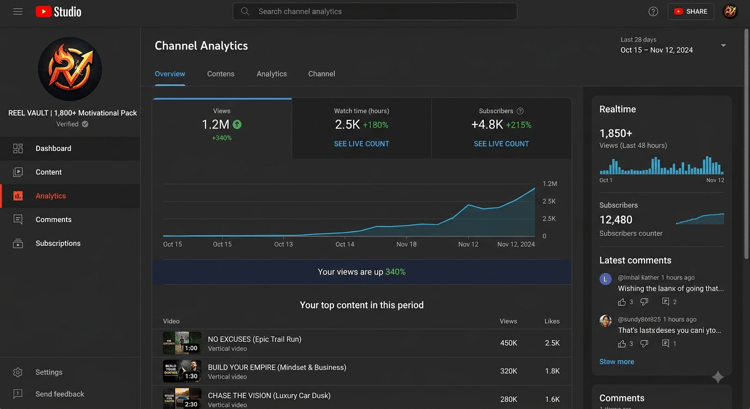Viewport: 750px width, 409px height.
Task: Select the Views metric card
Action: coord(222,128)
